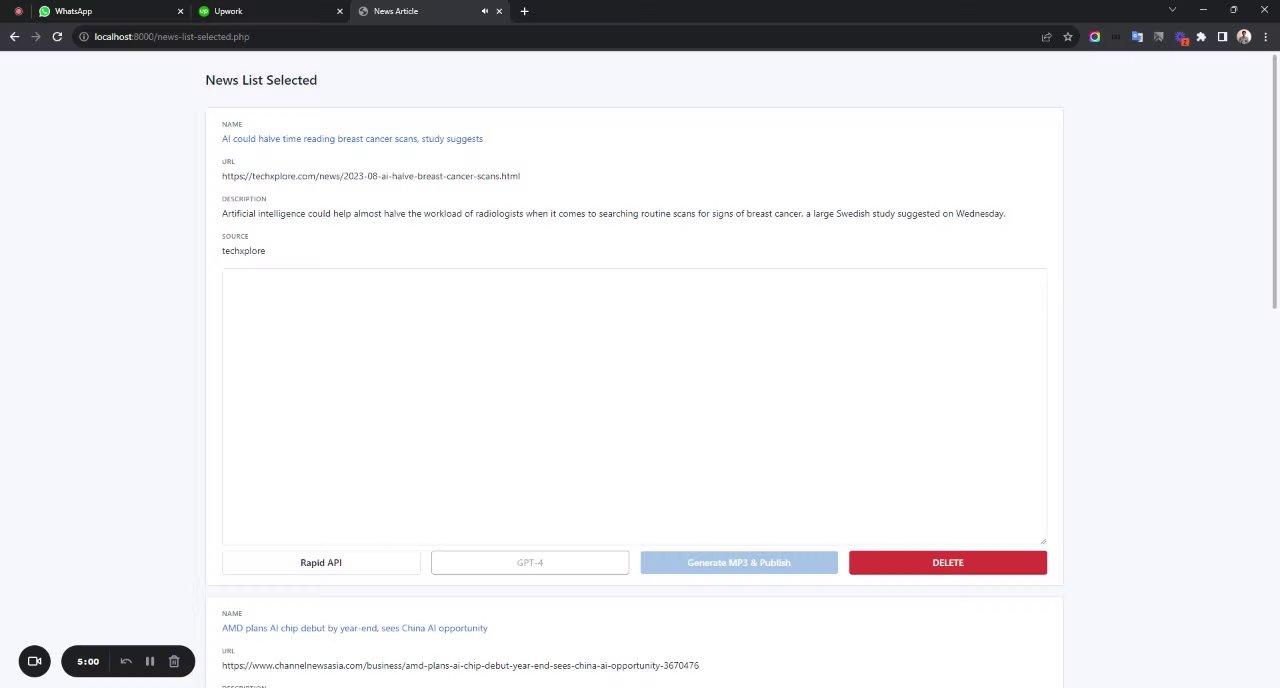Screen dimensions: 1280x688
Task: Click the recording indicator tab icon
Action: tap(18, 11)
